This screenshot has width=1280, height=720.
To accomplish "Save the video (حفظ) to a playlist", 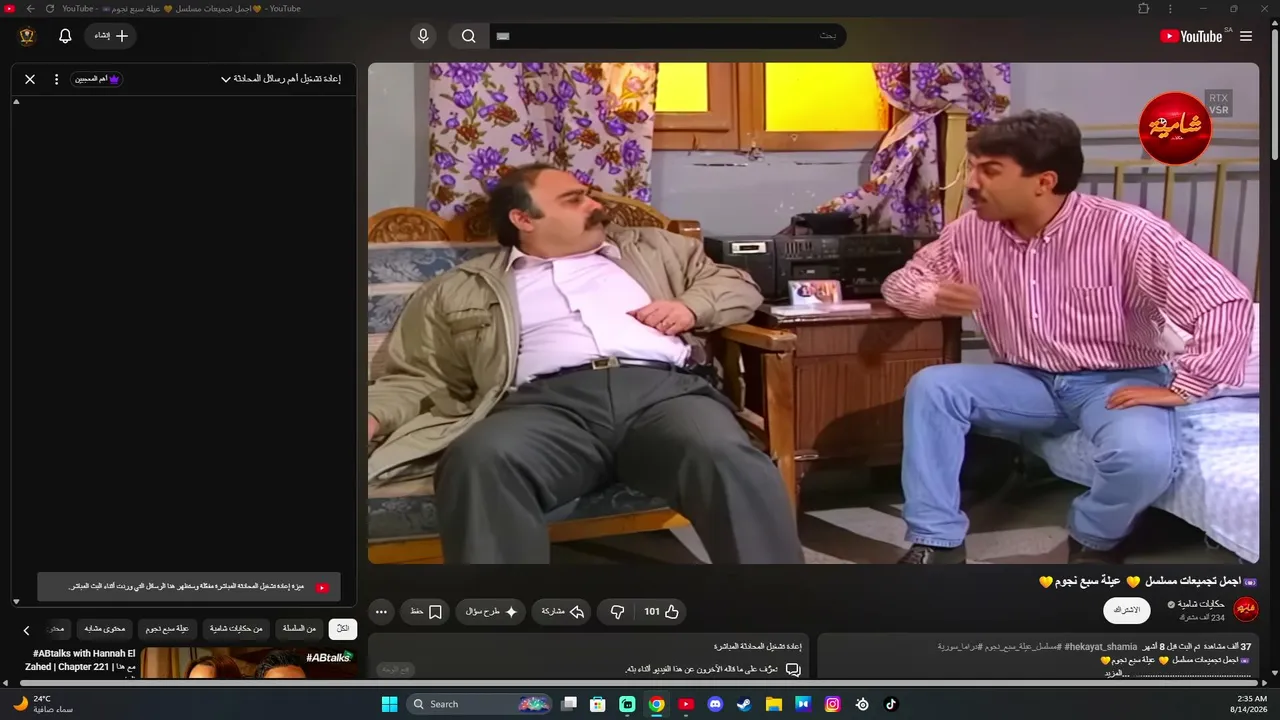I will [x=427, y=611].
